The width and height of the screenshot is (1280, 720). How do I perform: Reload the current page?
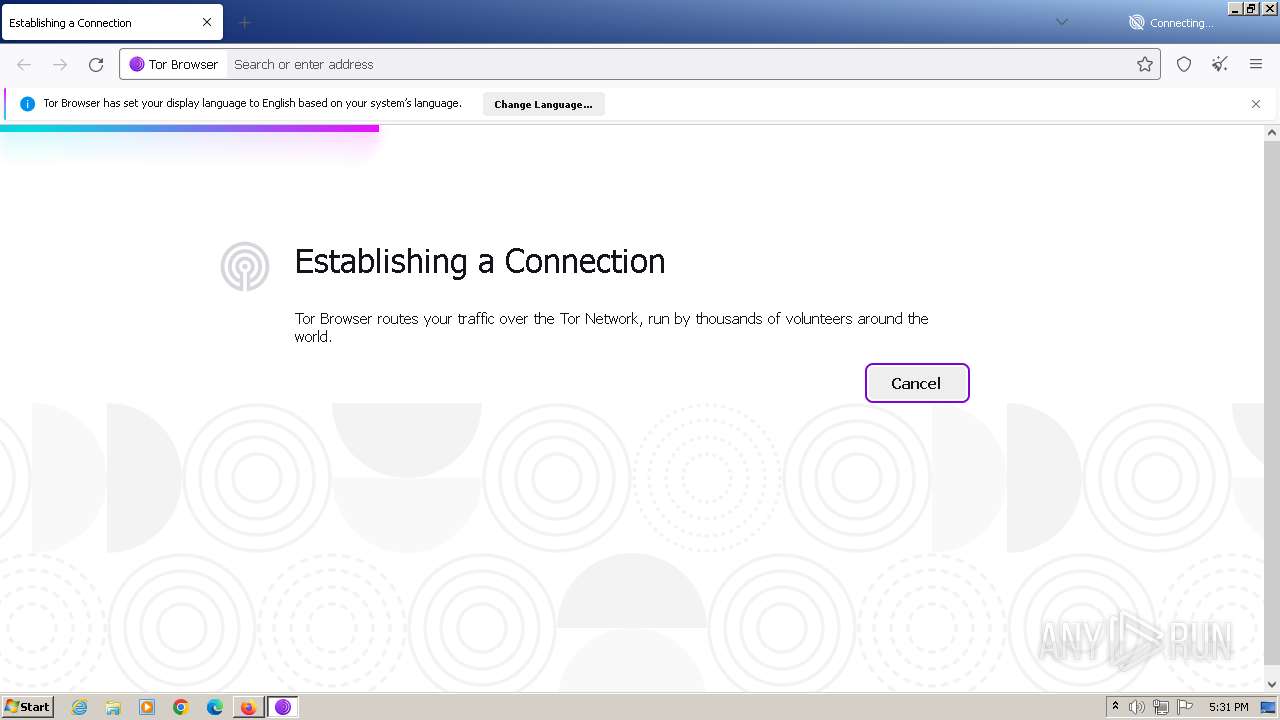(96, 64)
